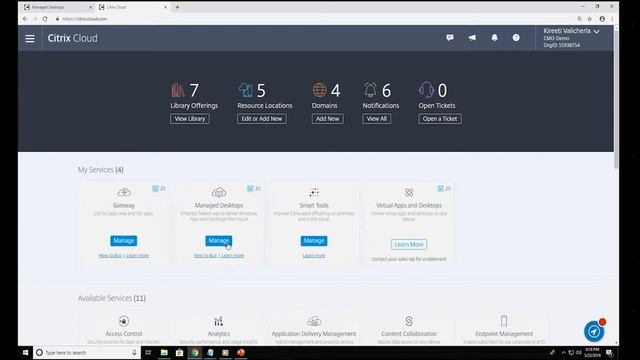
Task: Click the Library Offerings books icon
Action: (178, 90)
